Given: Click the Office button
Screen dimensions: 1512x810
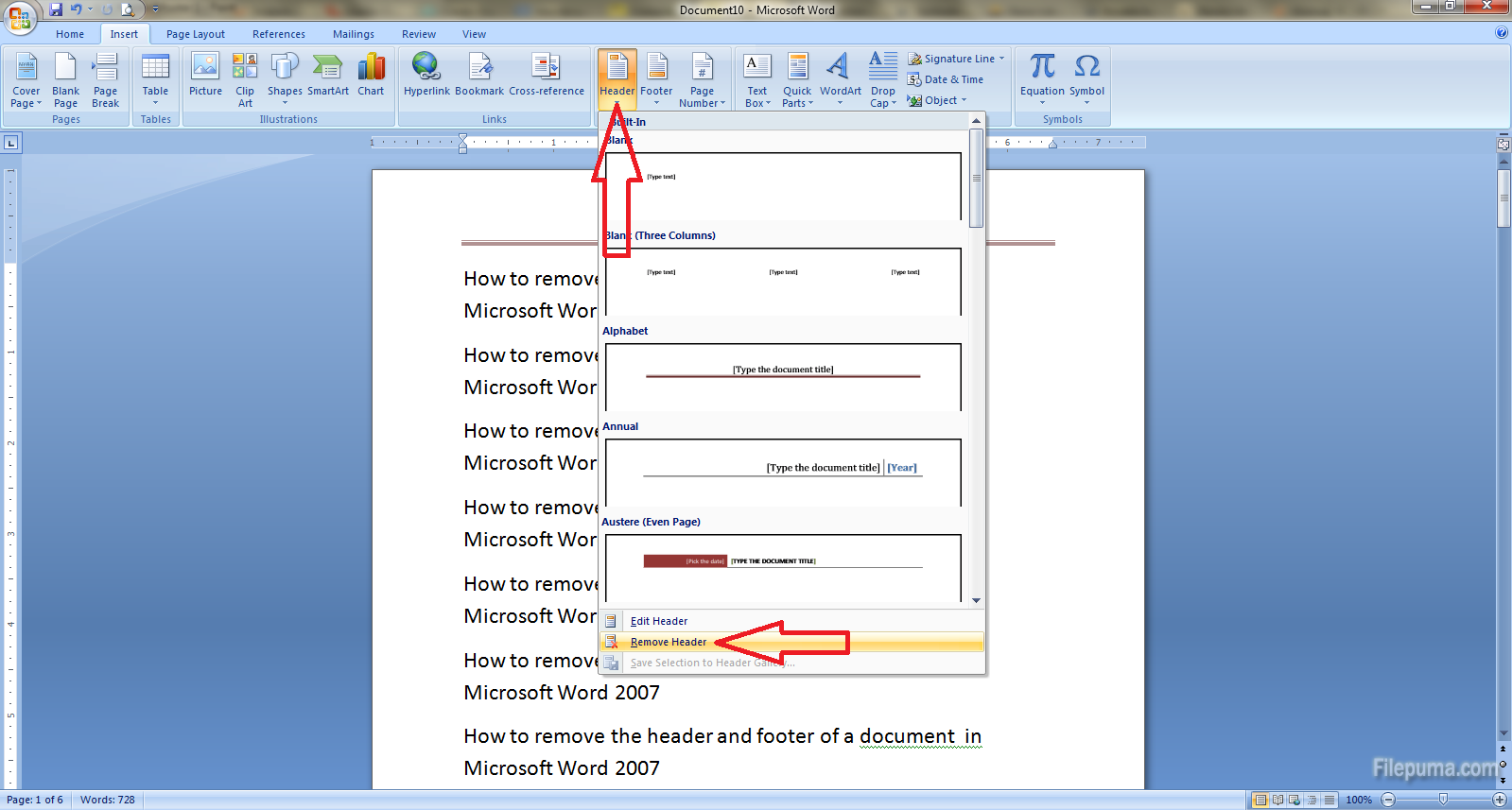Looking at the screenshot, I should (x=19, y=17).
